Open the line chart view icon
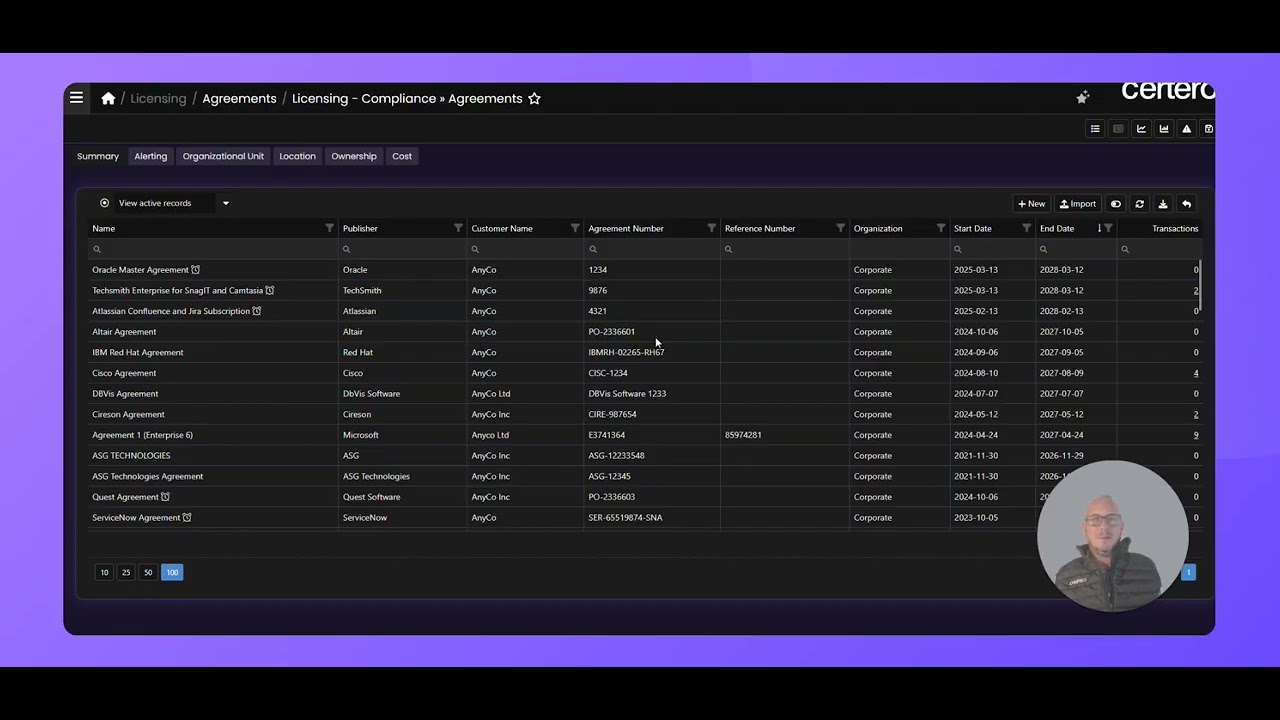 coord(1141,129)
